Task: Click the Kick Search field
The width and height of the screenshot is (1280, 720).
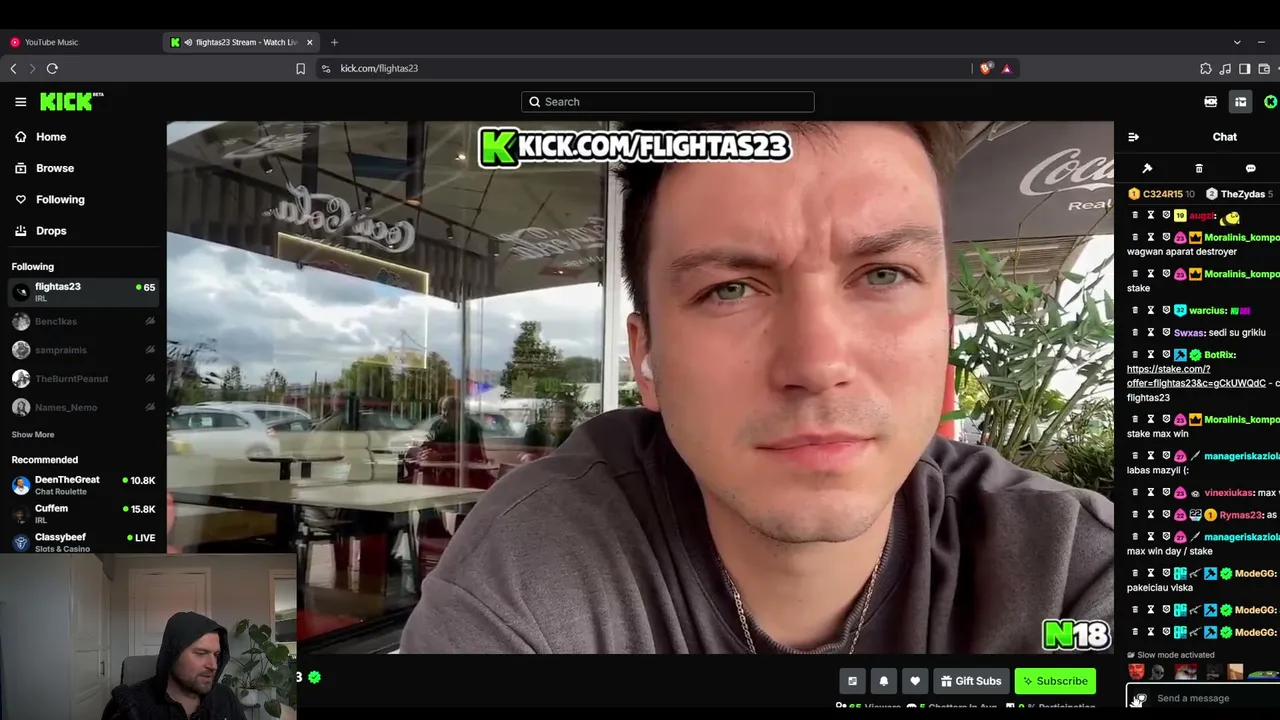Action: 667,101
